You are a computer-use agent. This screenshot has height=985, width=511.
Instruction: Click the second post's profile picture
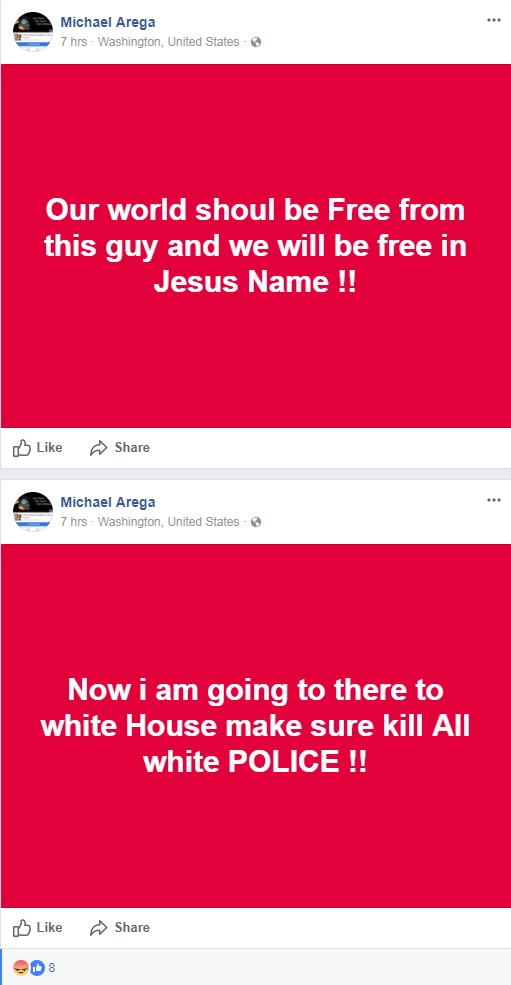[33, 511]
